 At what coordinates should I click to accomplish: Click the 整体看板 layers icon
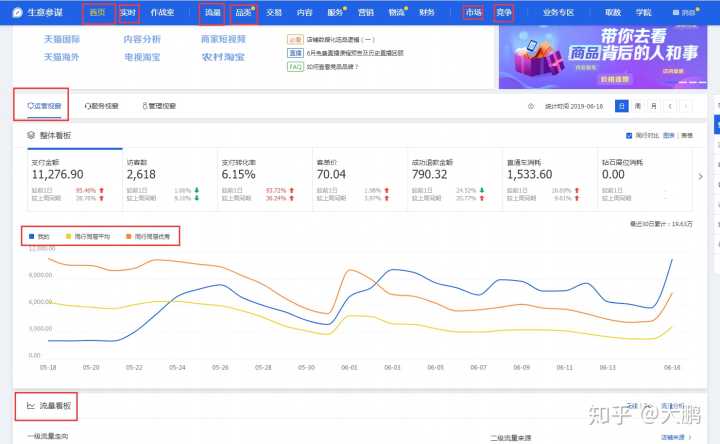(32, 134)
